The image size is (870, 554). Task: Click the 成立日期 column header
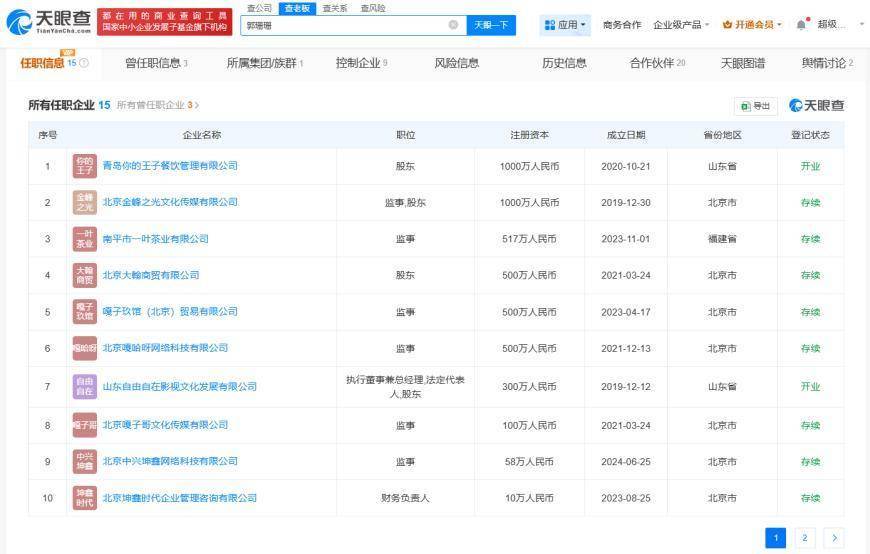coord(626,135)
